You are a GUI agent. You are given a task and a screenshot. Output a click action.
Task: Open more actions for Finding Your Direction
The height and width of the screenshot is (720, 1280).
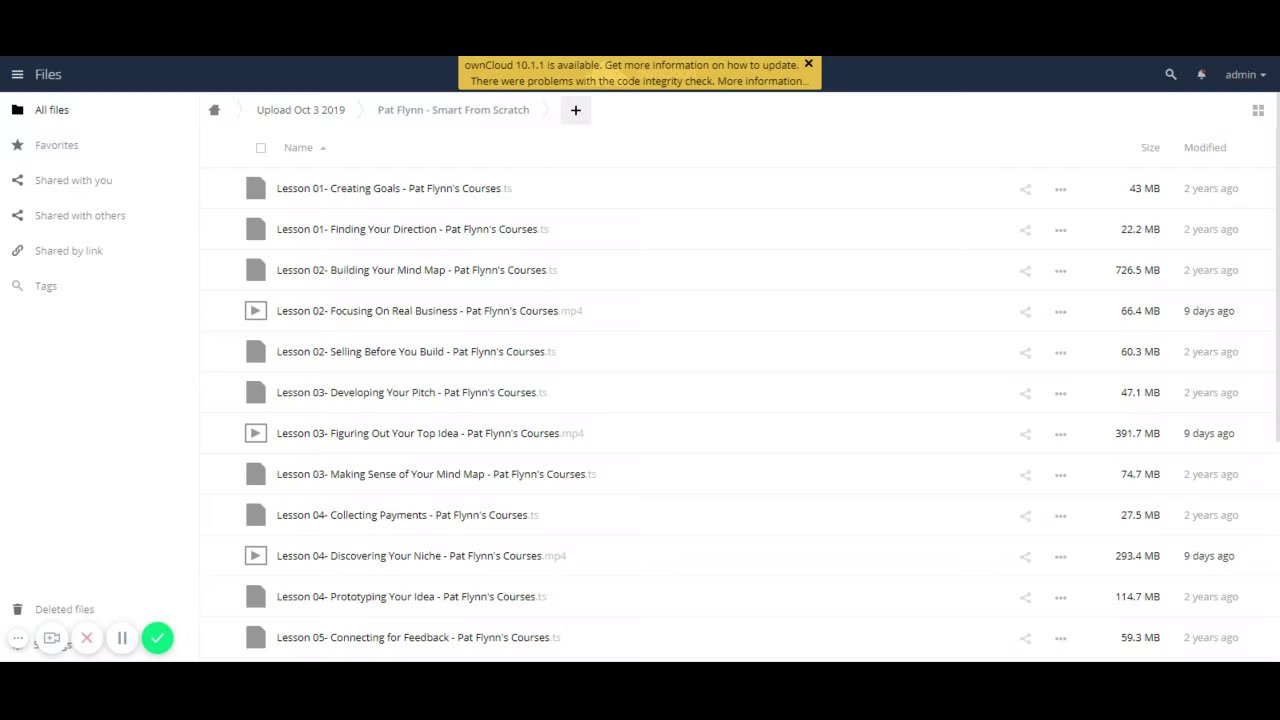tap(1060, 230)
